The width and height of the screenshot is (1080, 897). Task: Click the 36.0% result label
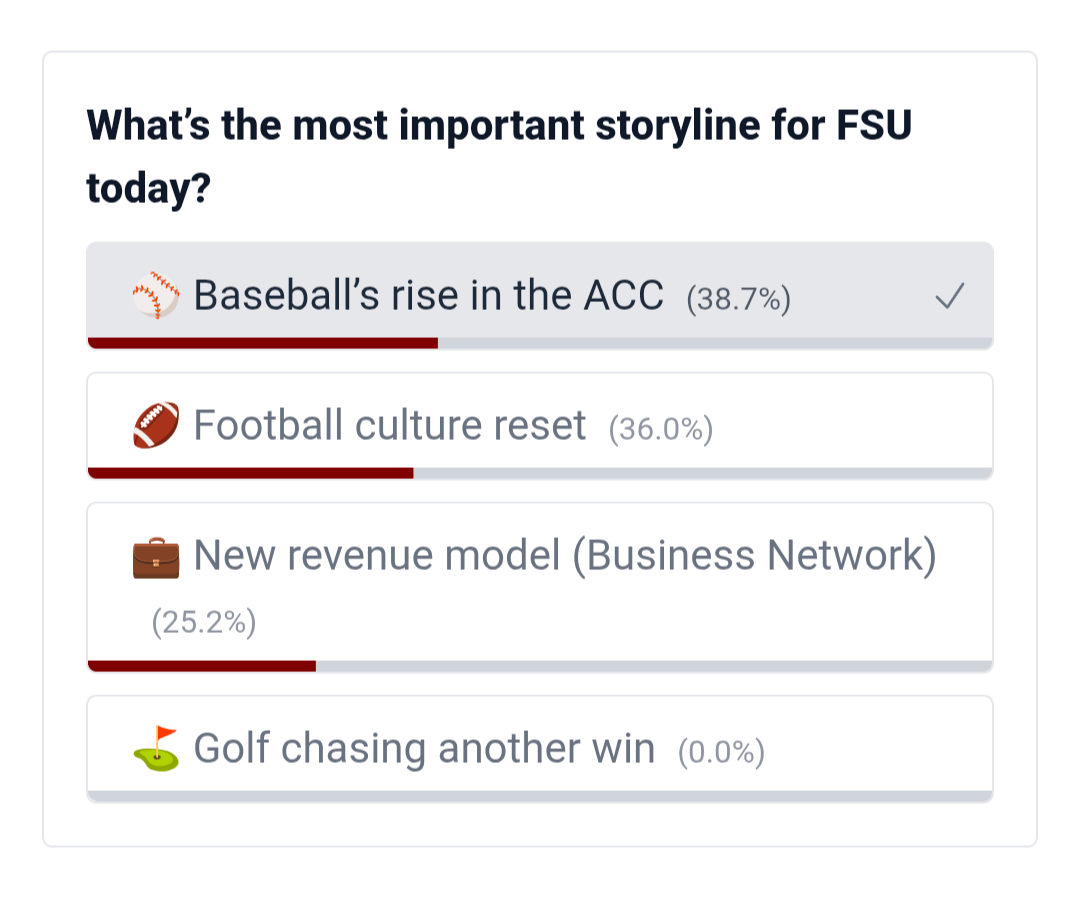pyautogui.click(x=661, y=429)
